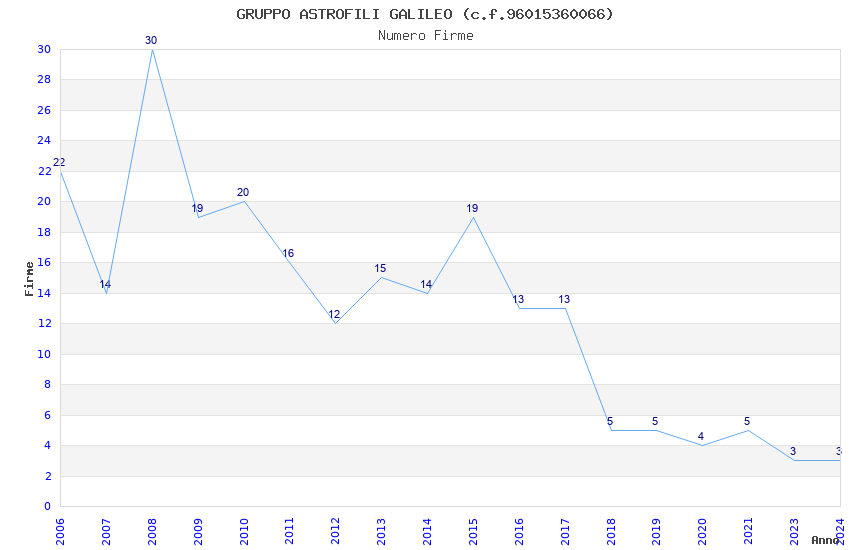Image resolution: width=850 pixels, height=550 pixels.
Task: Click the data label 12 for 2012
Action: 334,314
